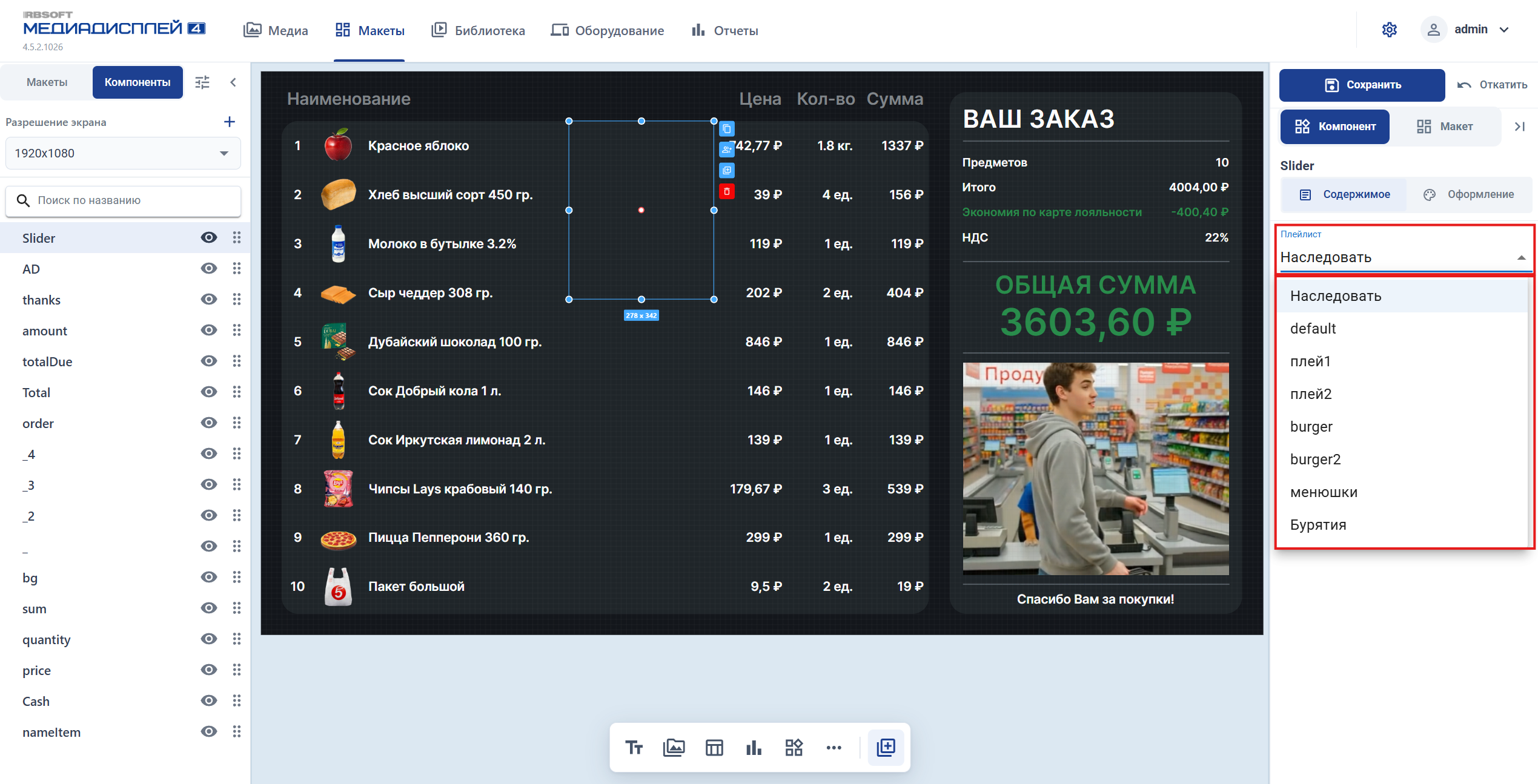Hide the AD component with its eye icon
1538x784 pixels.
209,269
